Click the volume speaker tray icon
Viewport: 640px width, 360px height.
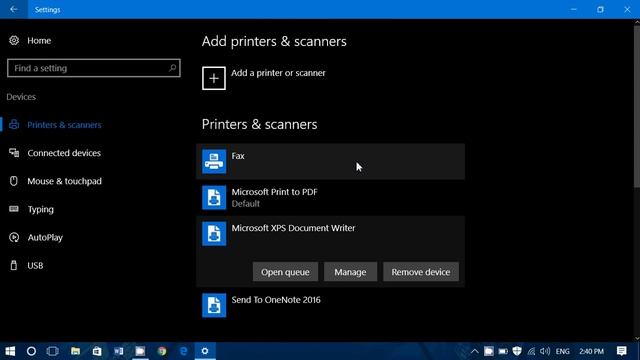pyautogui.click(x=545, y=351)
